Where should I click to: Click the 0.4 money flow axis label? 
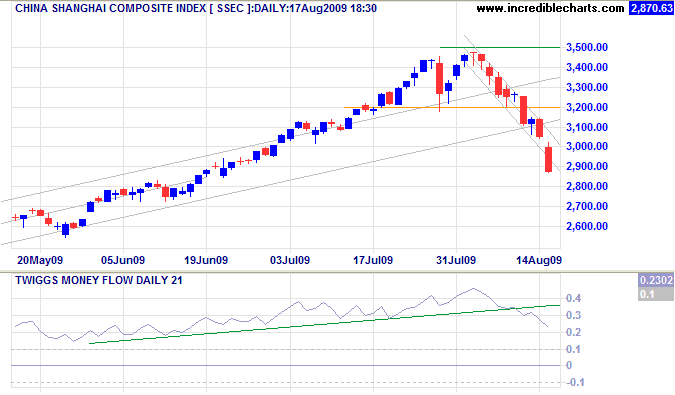click(x=574, y=298)
